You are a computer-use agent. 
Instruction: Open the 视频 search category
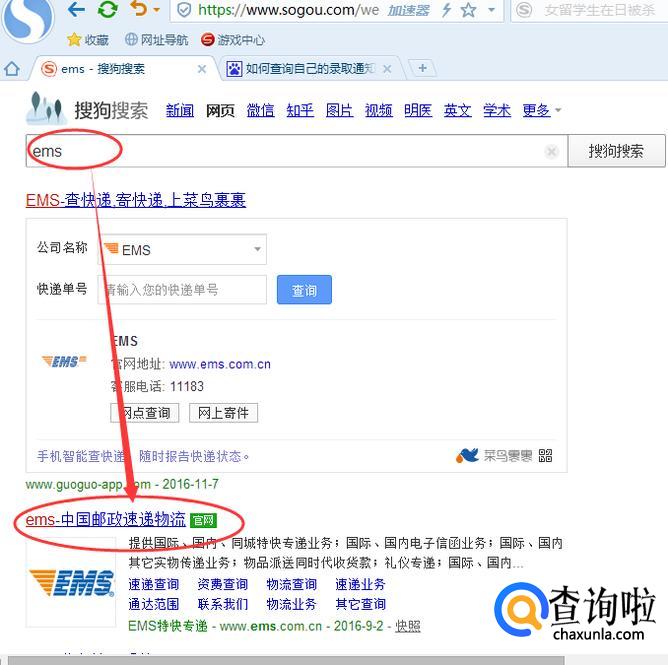pos(379,110)
